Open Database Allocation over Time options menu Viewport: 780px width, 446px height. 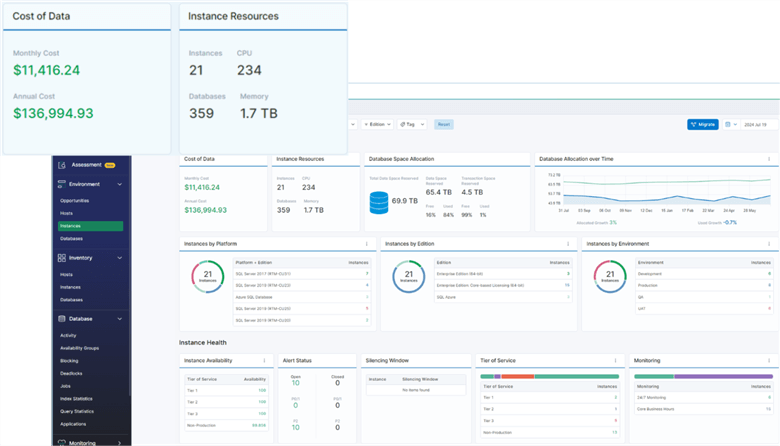pyautogui.click(x=768, y=159)
